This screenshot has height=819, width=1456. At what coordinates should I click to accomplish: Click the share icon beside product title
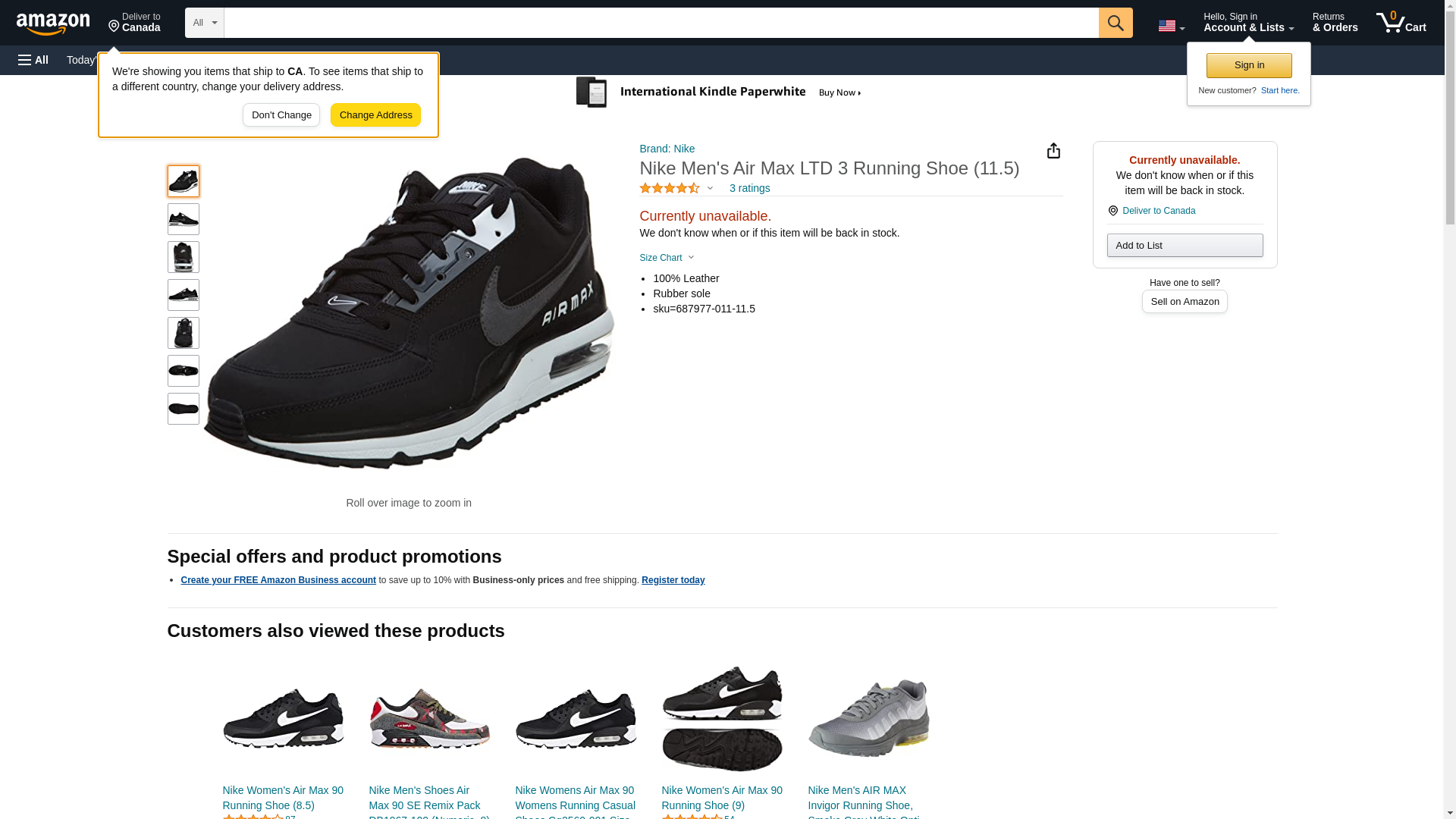[1053, 151]
